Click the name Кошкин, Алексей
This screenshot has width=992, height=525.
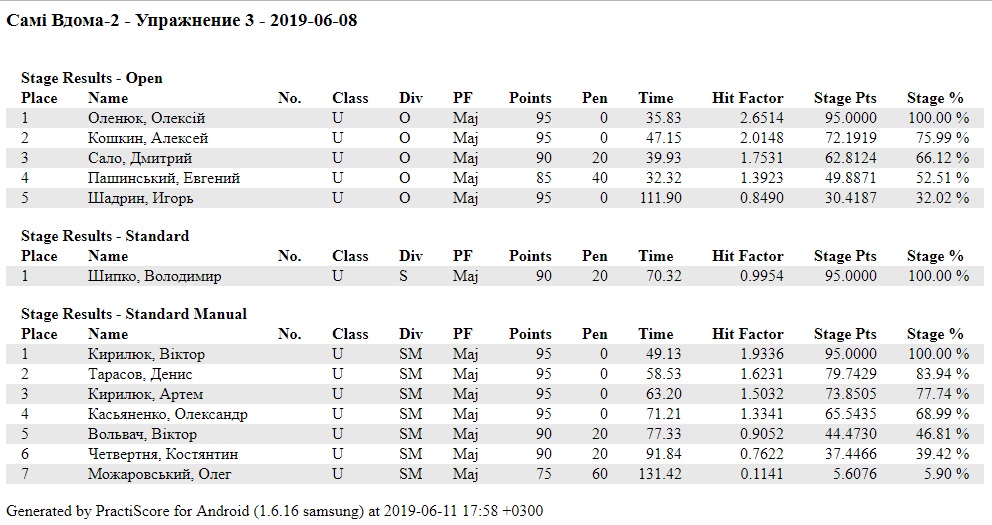pyautogui.click(x=148, y=138)
